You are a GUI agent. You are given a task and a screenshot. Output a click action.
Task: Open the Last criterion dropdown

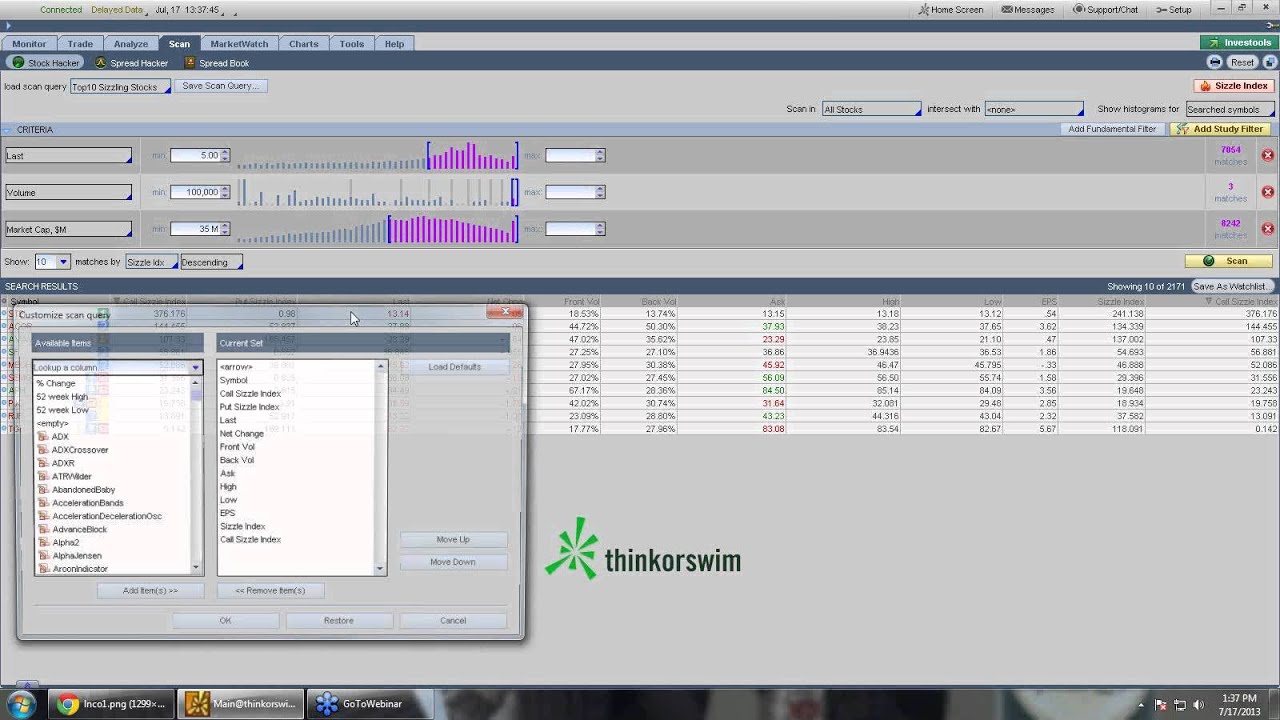coord(68,156)
